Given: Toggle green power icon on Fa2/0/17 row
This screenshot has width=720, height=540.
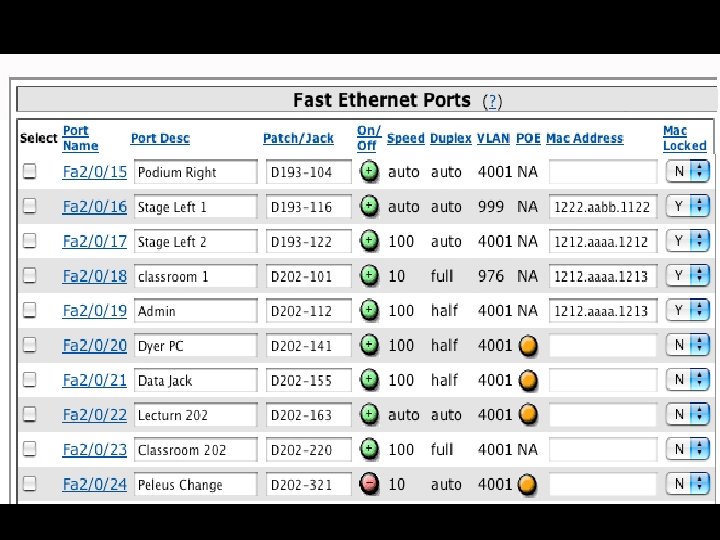Looking at the screenshot, I should (369, 241).
